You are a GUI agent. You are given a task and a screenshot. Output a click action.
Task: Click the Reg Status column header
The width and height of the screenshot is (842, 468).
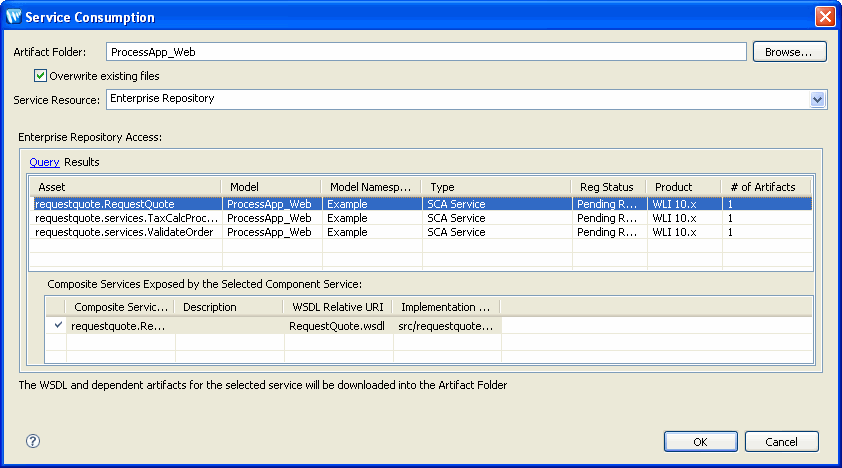coord(609,187)
